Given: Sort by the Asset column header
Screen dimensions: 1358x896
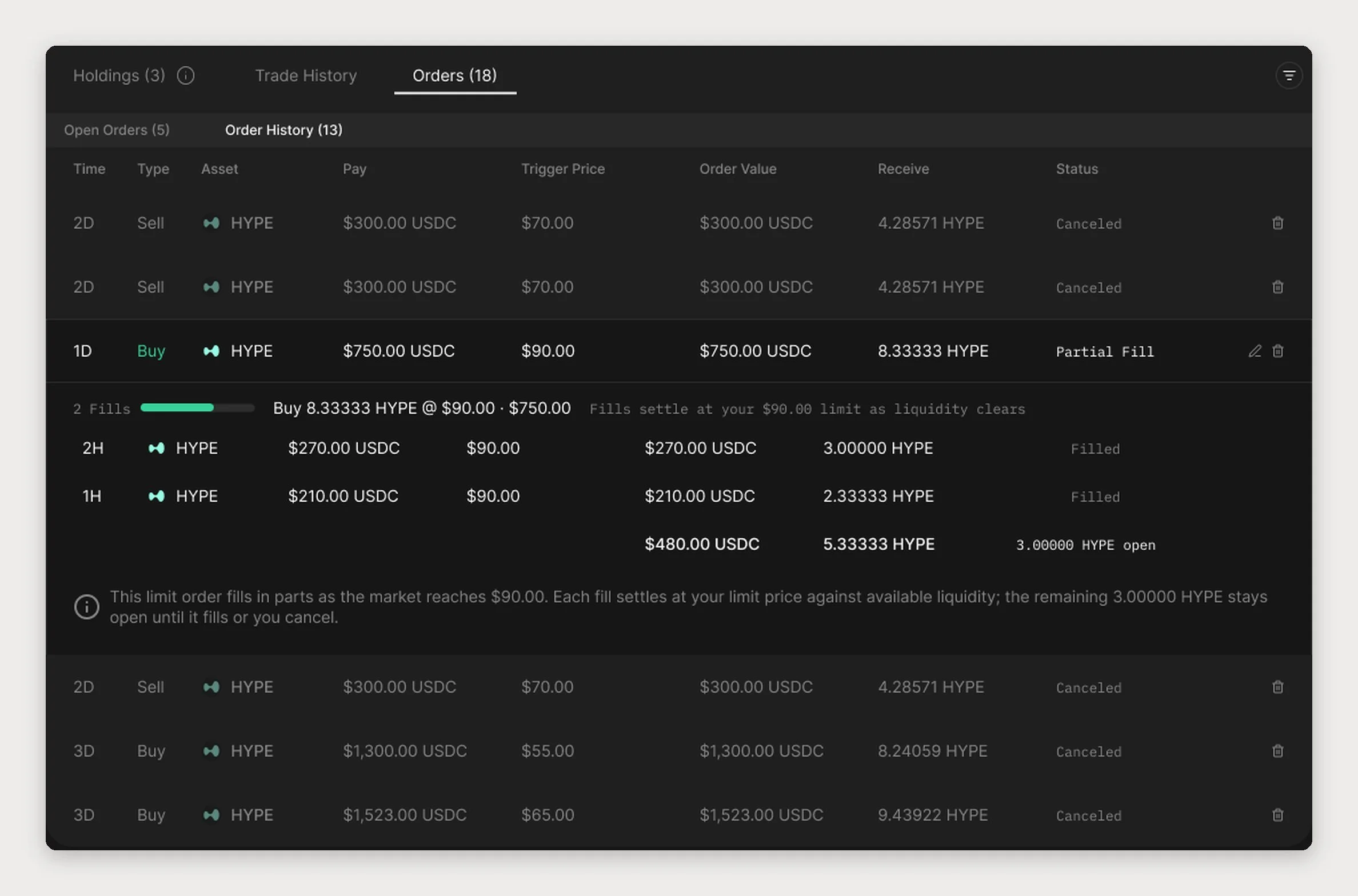Looking at the screenshot, I should 219,169.
